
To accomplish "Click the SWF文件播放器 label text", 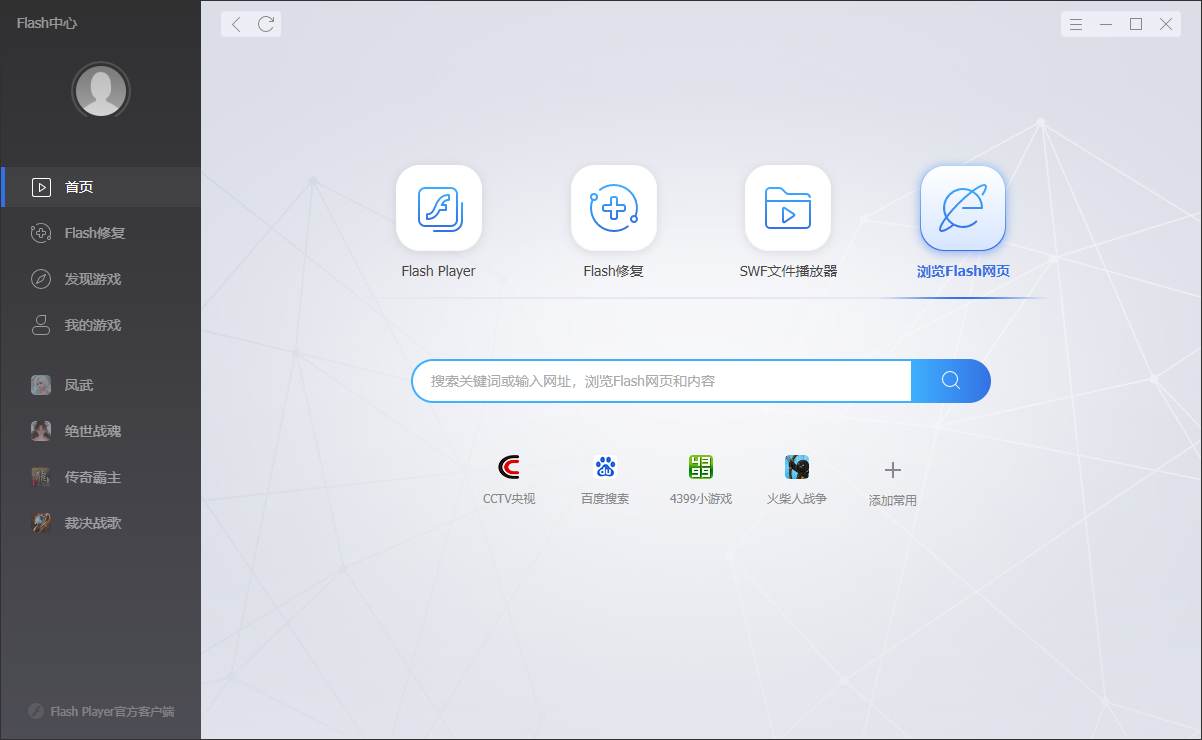I will coord(788,271).
